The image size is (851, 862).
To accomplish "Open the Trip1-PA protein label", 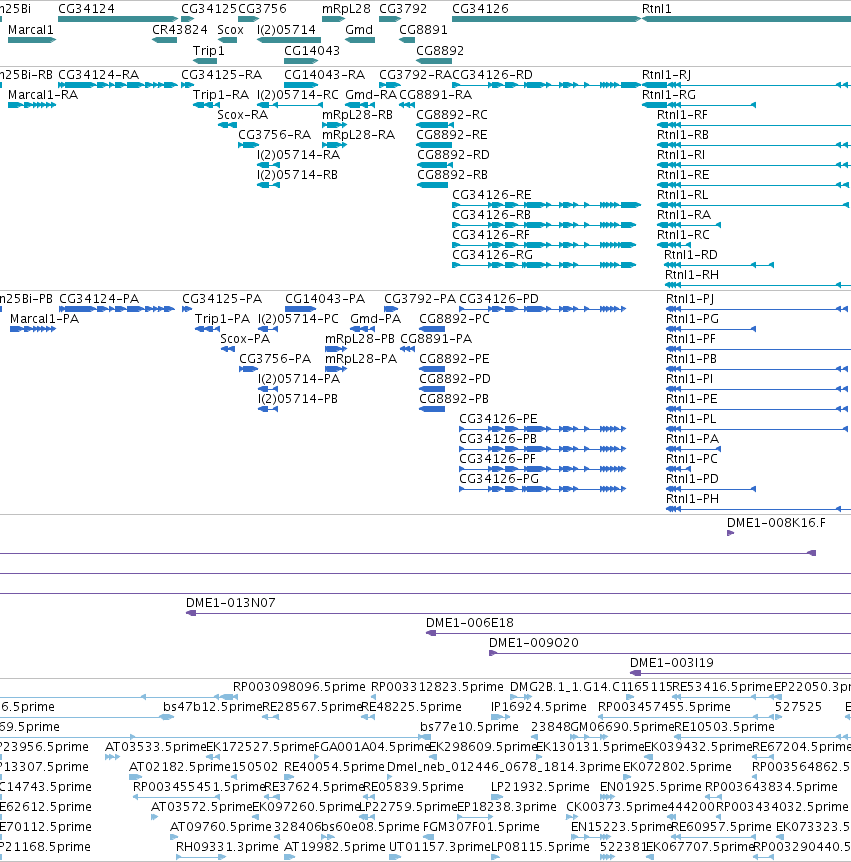I will (222, 319).
